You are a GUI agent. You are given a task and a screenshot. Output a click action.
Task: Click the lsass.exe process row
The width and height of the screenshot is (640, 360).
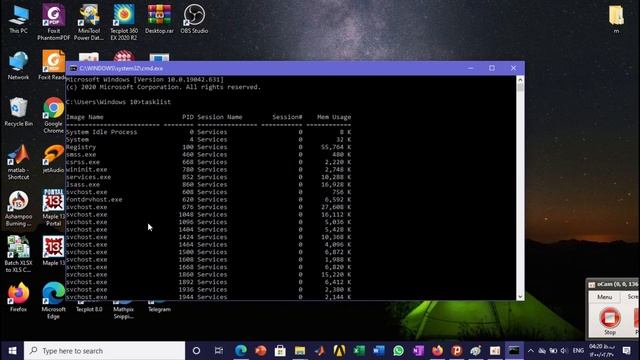(x=208, y=184)
